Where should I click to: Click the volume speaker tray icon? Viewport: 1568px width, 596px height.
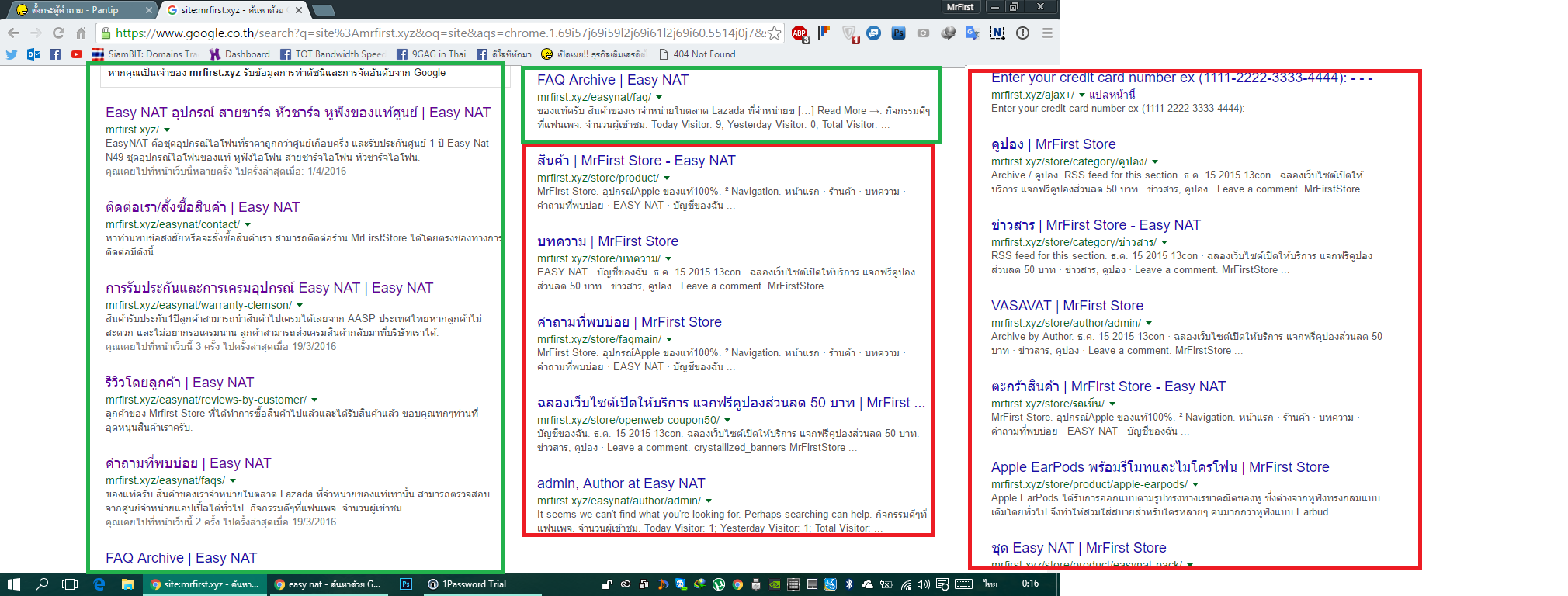[923, 584]
